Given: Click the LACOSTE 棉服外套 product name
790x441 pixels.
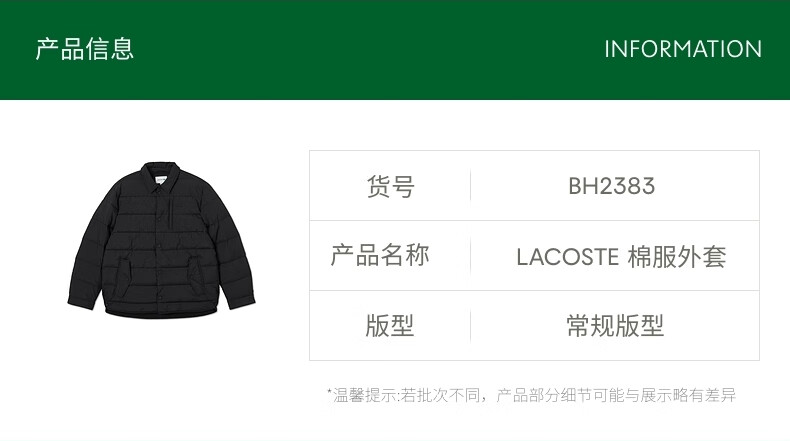Looking at the screenshot, I should [x=621, y=257].
